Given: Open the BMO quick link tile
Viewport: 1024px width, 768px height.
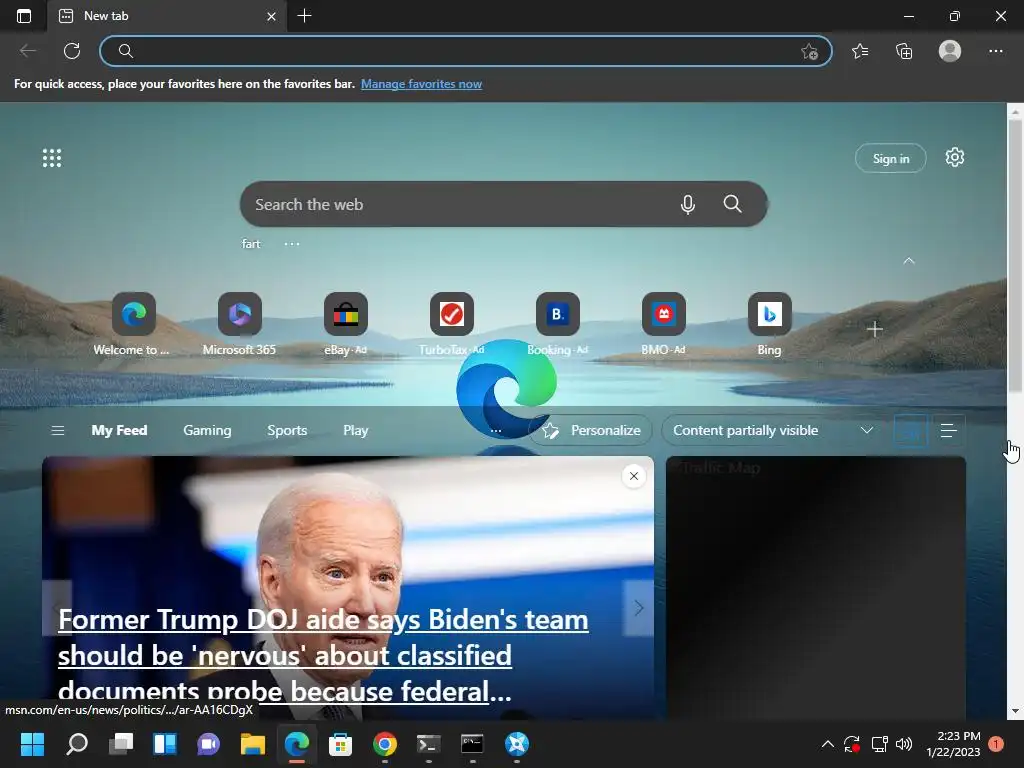Looking at the screenshot, I should click(x=664, y=325).
